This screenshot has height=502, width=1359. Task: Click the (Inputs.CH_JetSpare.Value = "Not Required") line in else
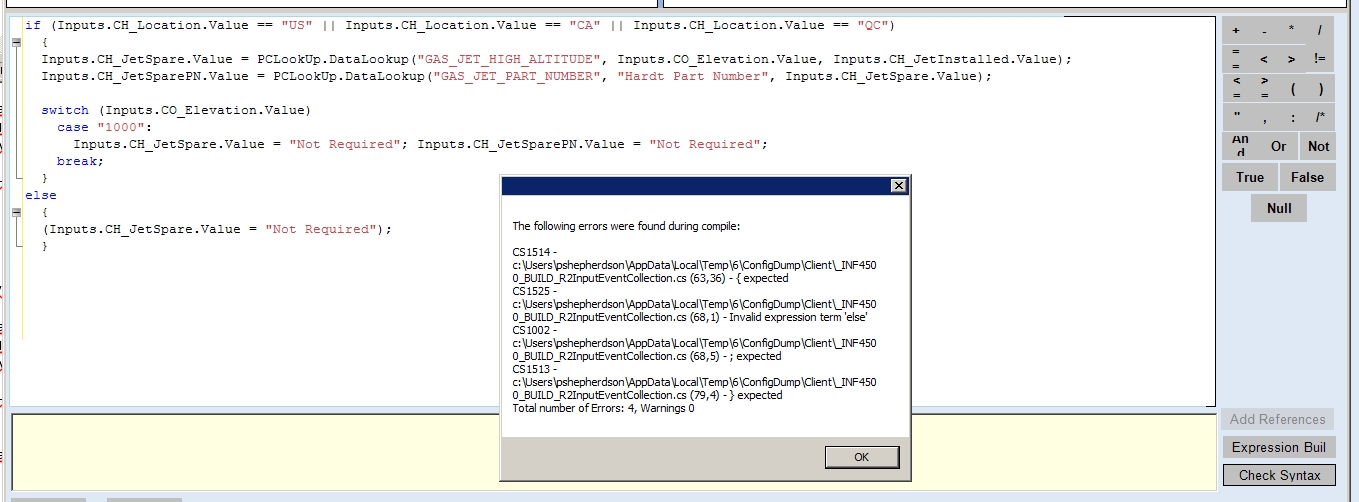(x=217, y=229)
